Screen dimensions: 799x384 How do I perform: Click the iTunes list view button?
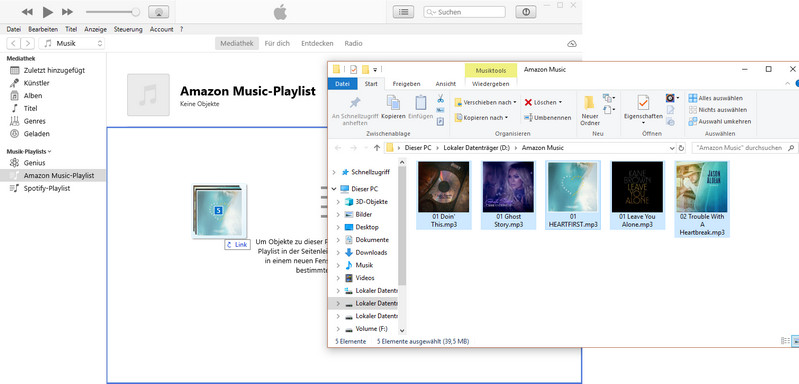tap(403, 12)
